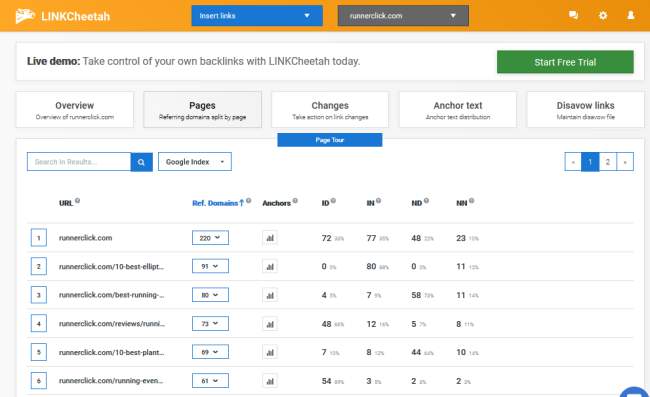Switch to the Disavow links tab

(585, 110)
